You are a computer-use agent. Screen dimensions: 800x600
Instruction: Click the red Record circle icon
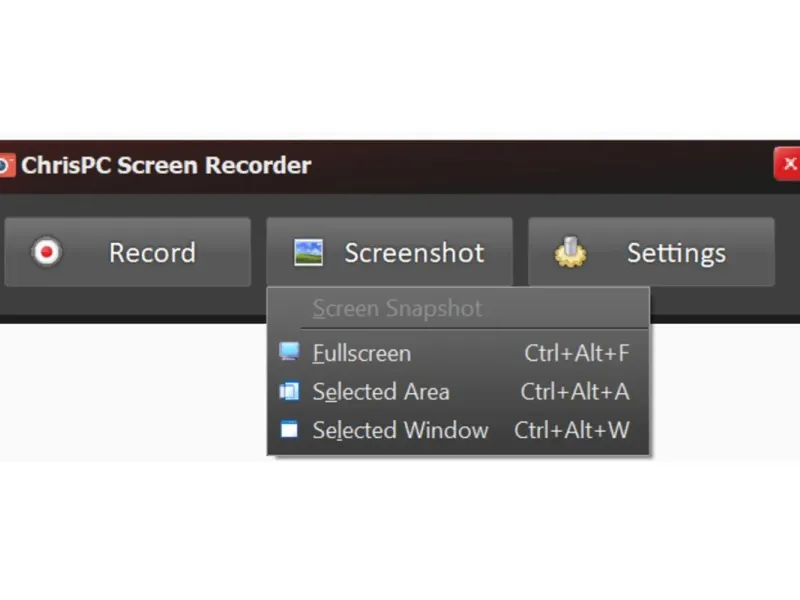coord(45,252)
